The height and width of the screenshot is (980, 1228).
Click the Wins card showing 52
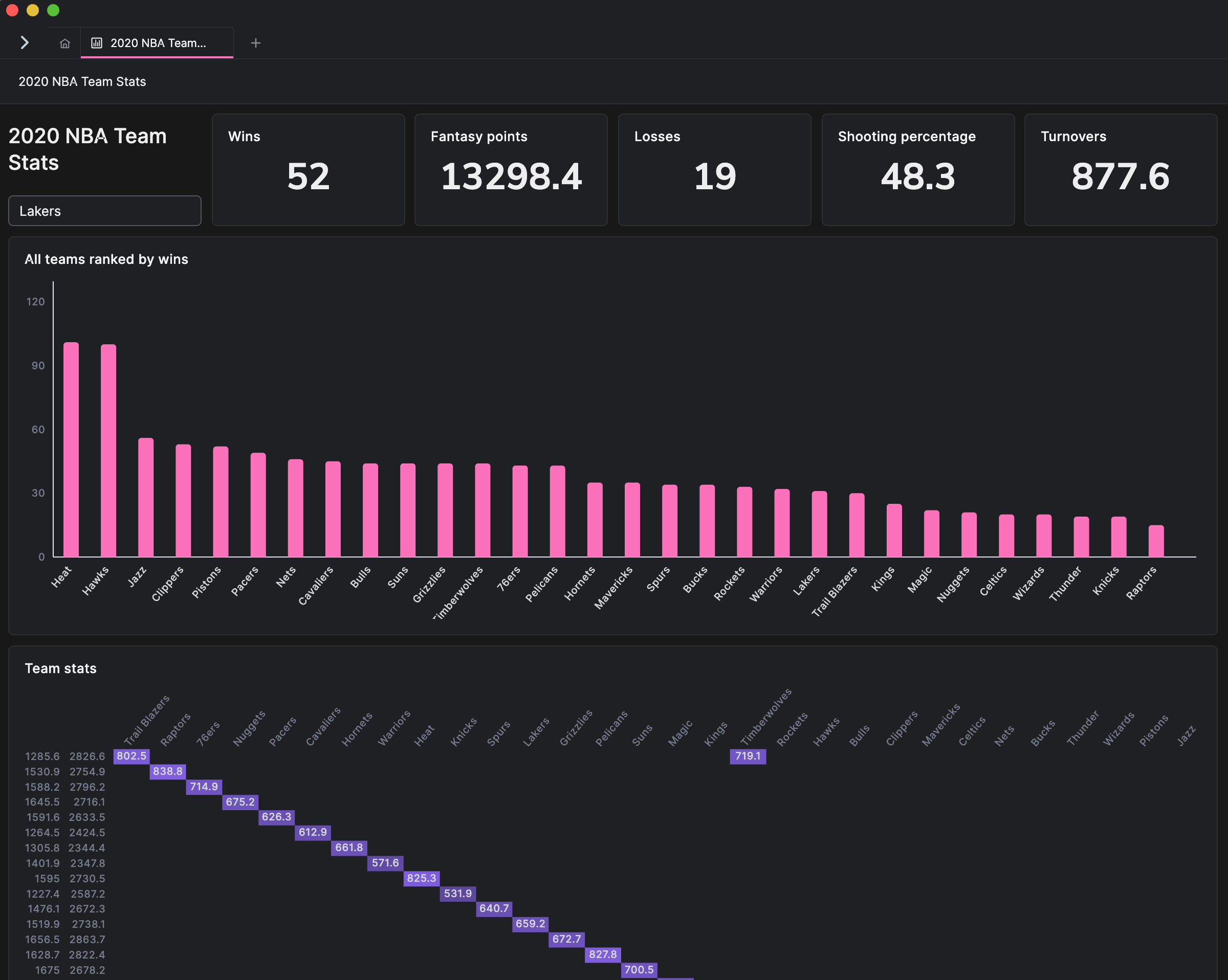pos(308,170)
